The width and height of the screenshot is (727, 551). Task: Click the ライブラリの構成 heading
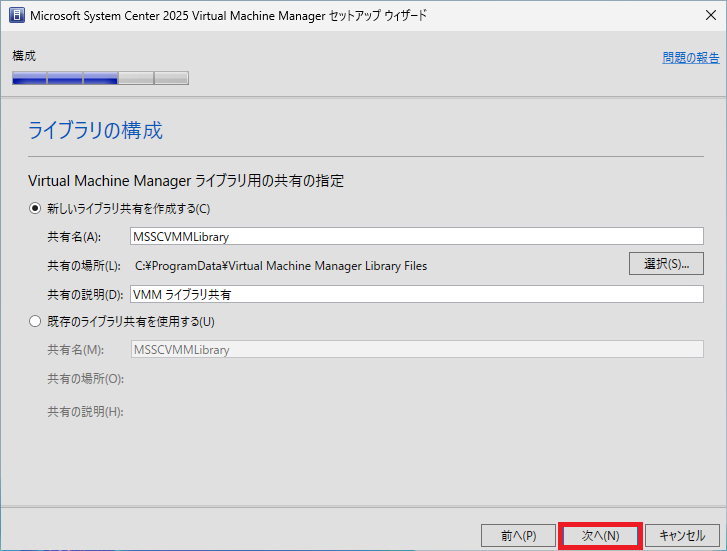(x=95, y=130)
